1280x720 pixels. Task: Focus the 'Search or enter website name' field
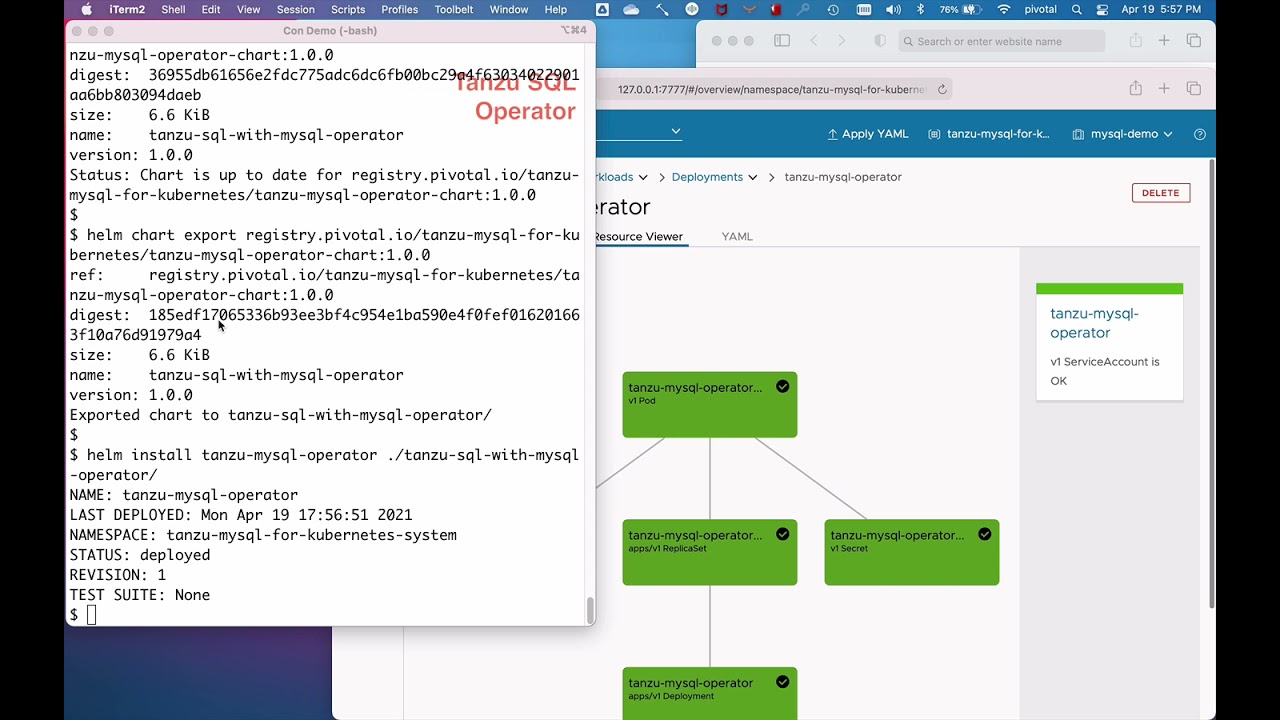click(1001, 41)
